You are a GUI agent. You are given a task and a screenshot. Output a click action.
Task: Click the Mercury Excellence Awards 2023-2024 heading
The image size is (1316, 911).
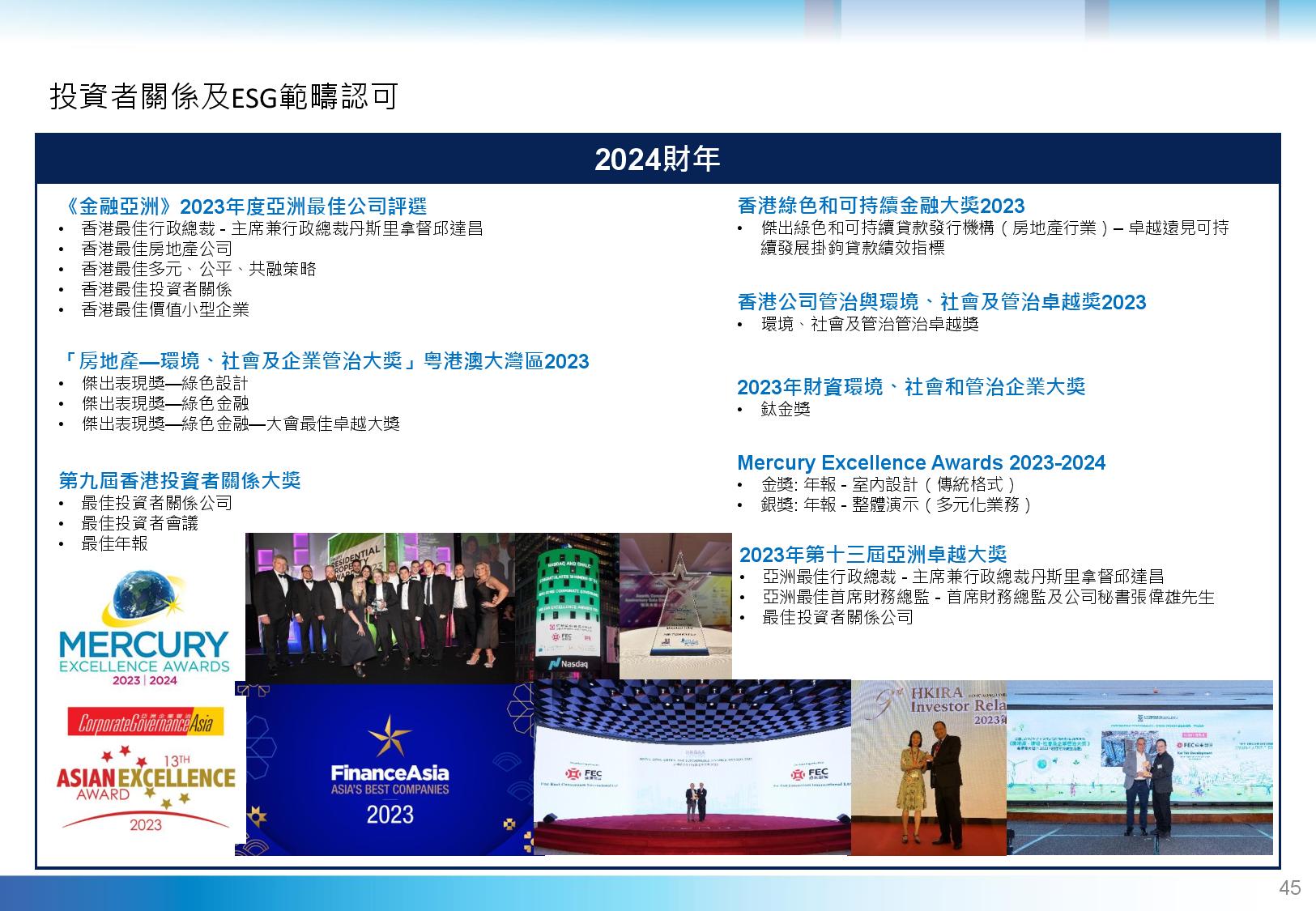[921, 463]
